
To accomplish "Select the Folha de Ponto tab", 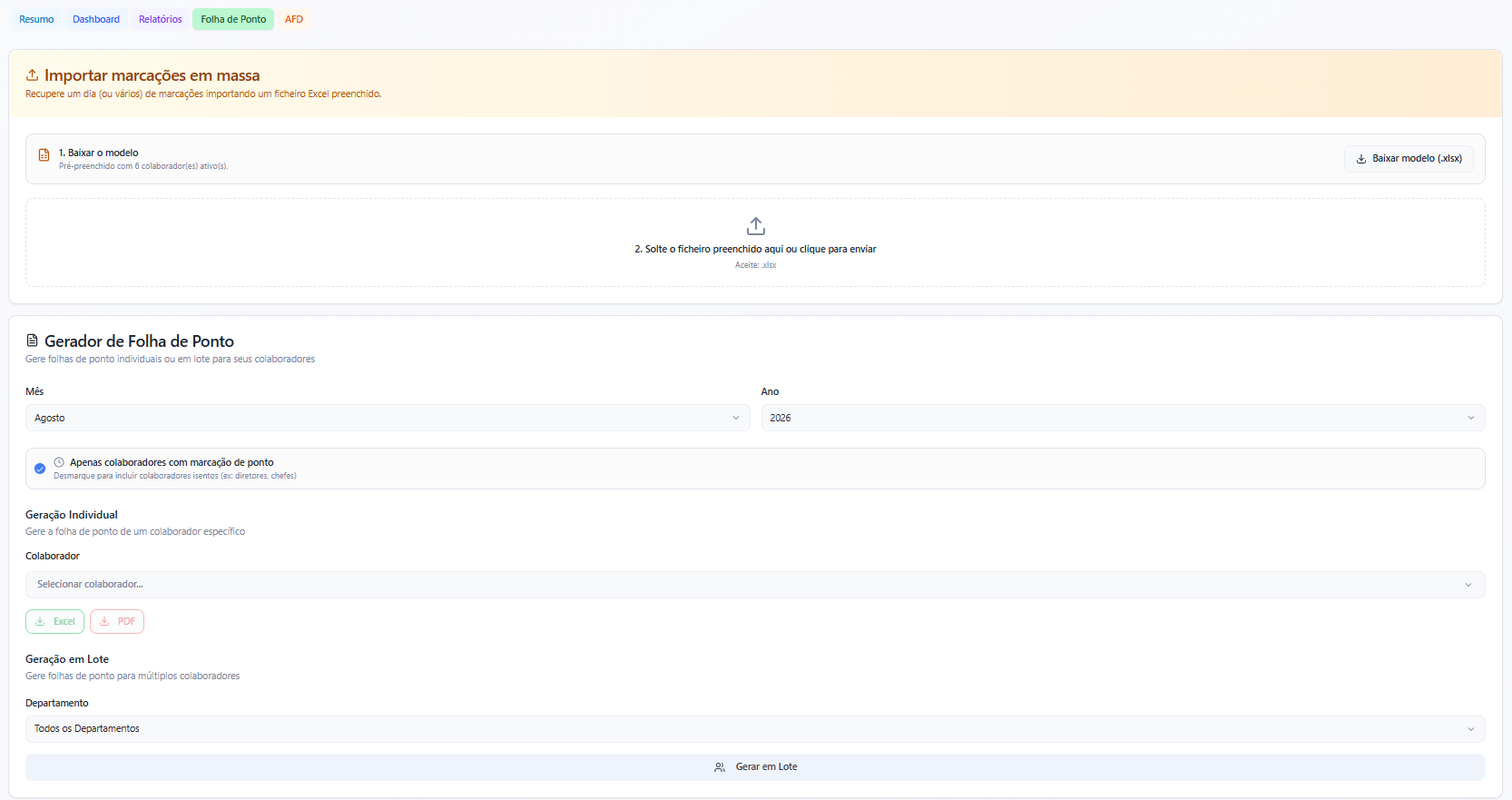I will (x=233, y=19).
